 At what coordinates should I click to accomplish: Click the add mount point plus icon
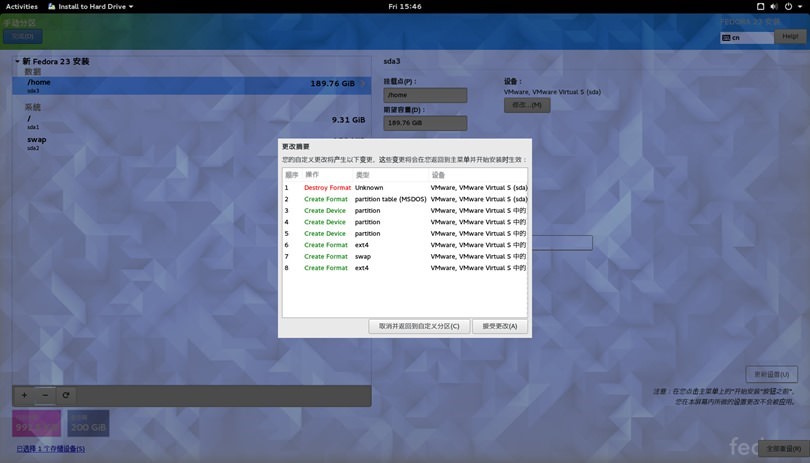[x=25, y=395]
